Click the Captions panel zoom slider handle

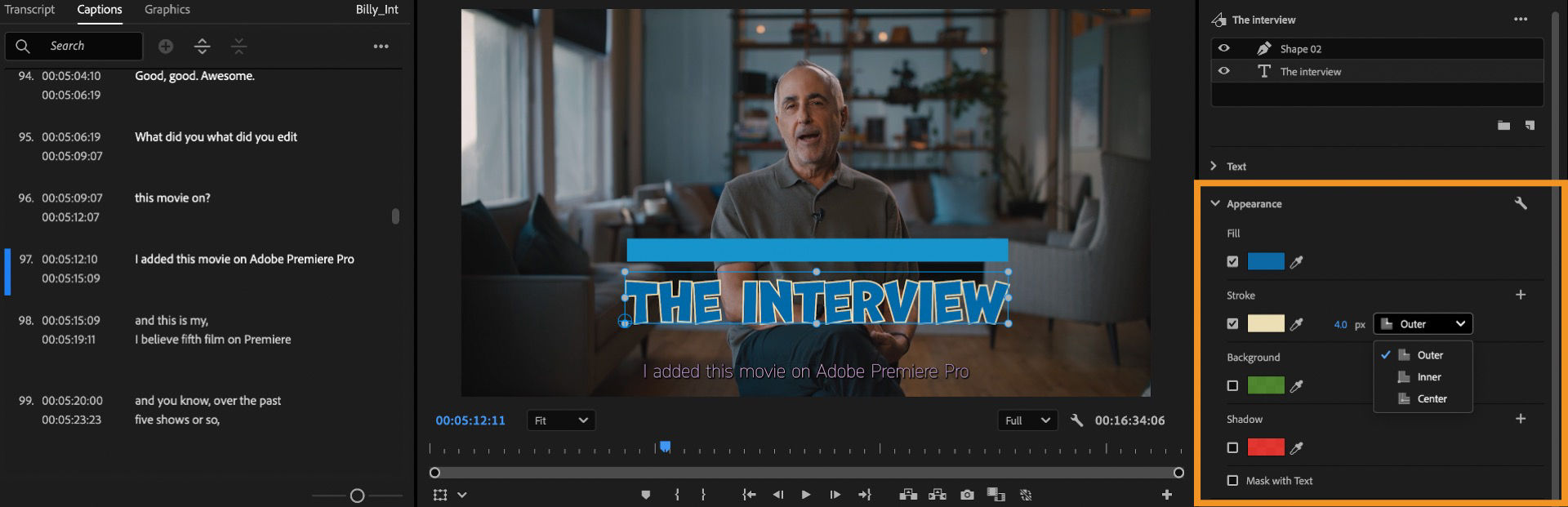coord(357,496)
